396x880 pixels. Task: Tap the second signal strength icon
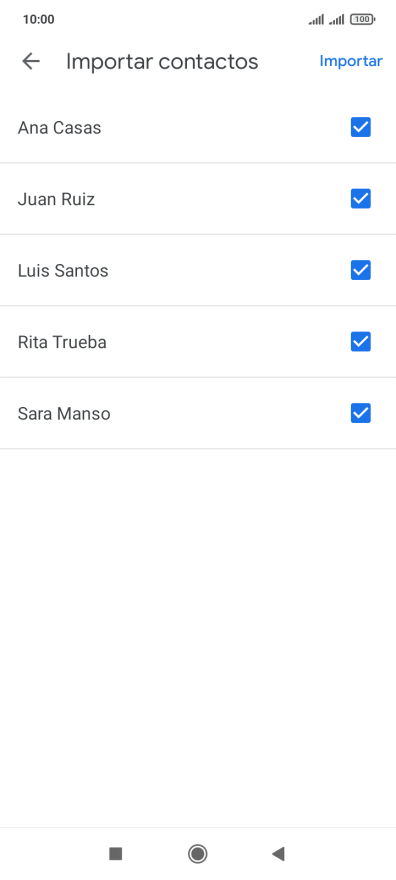pos(337,20)
